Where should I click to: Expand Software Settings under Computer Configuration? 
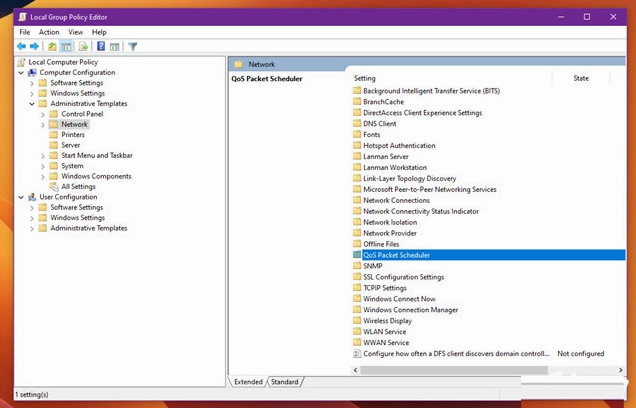32,83
